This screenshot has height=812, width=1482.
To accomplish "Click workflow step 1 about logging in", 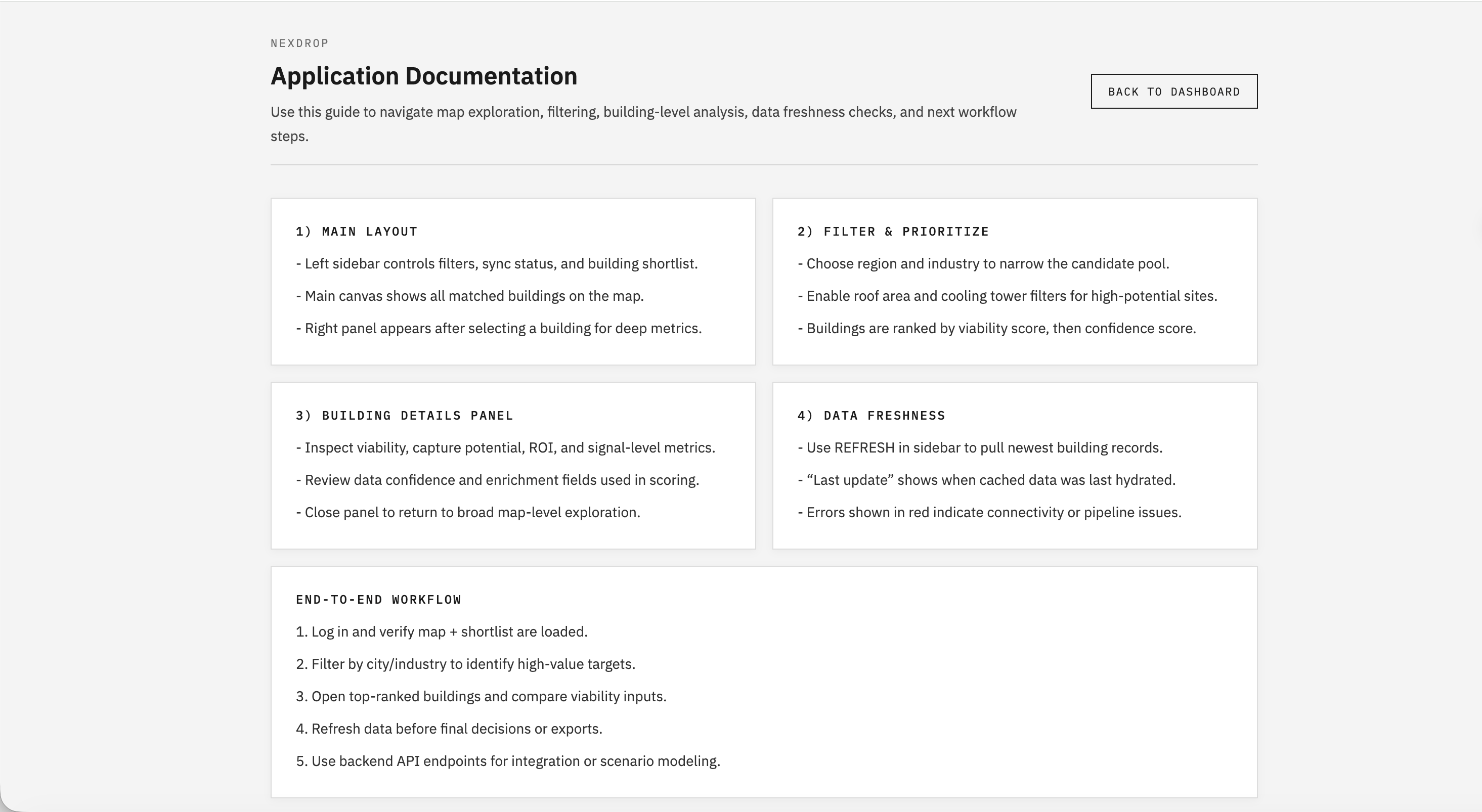I will pos(441,632).
